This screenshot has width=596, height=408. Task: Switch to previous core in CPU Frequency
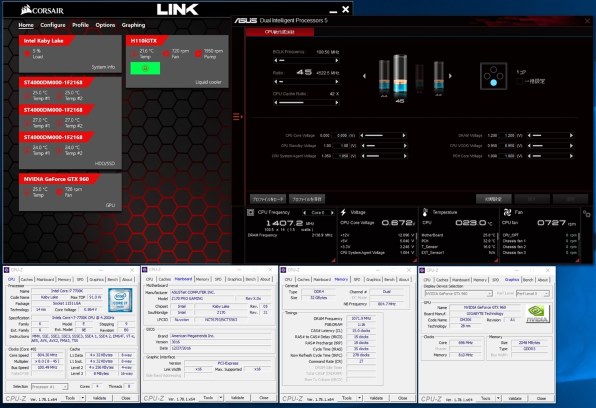(x=304, y=213)
